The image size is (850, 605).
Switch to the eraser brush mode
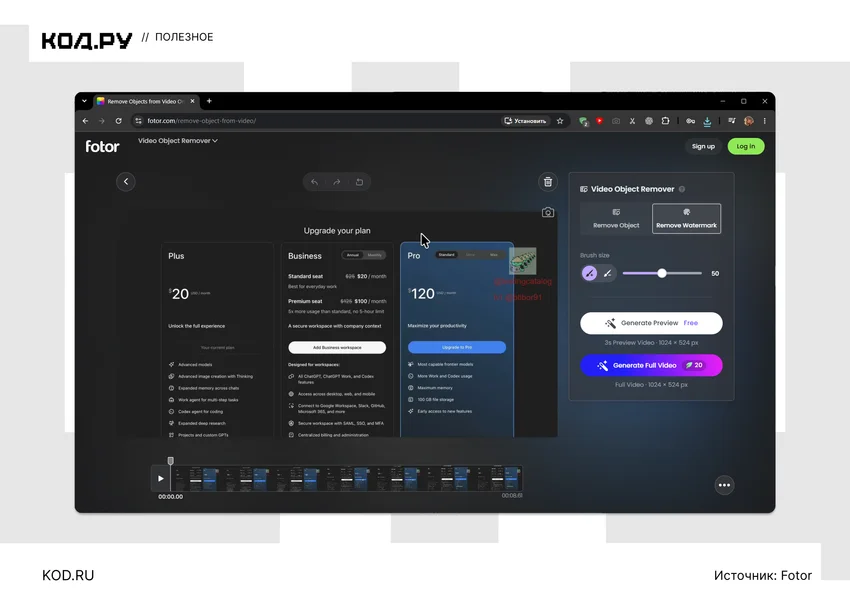pyautogui.click(x=608, y=273)
